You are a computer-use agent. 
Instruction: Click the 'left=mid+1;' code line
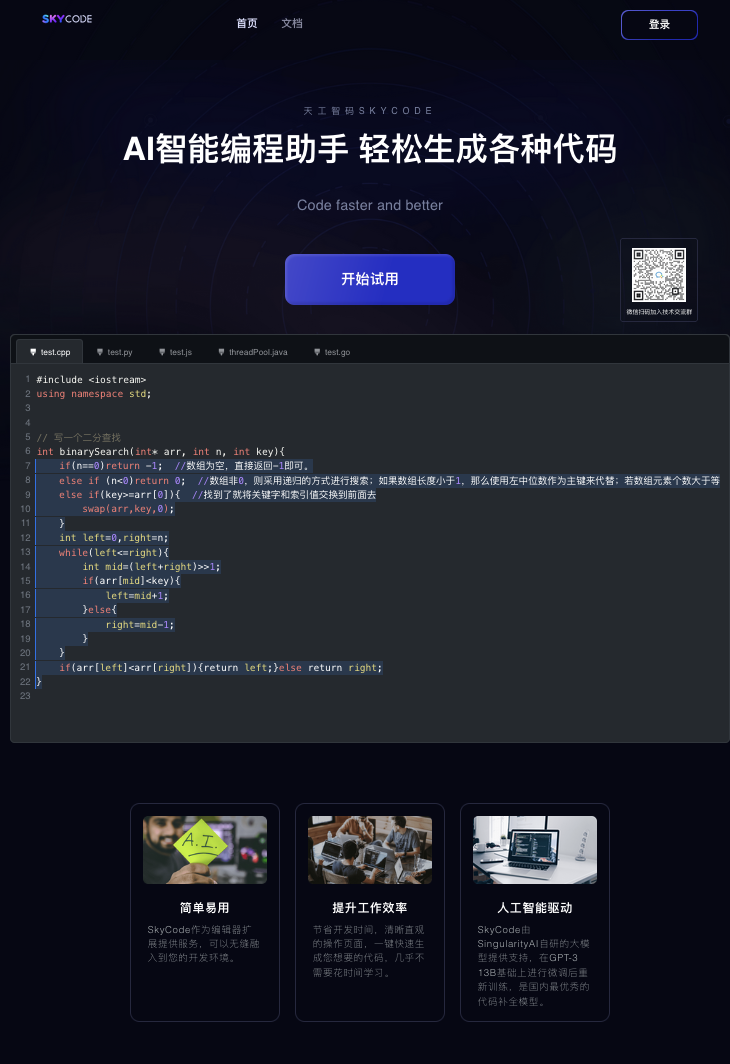point(136,595)
